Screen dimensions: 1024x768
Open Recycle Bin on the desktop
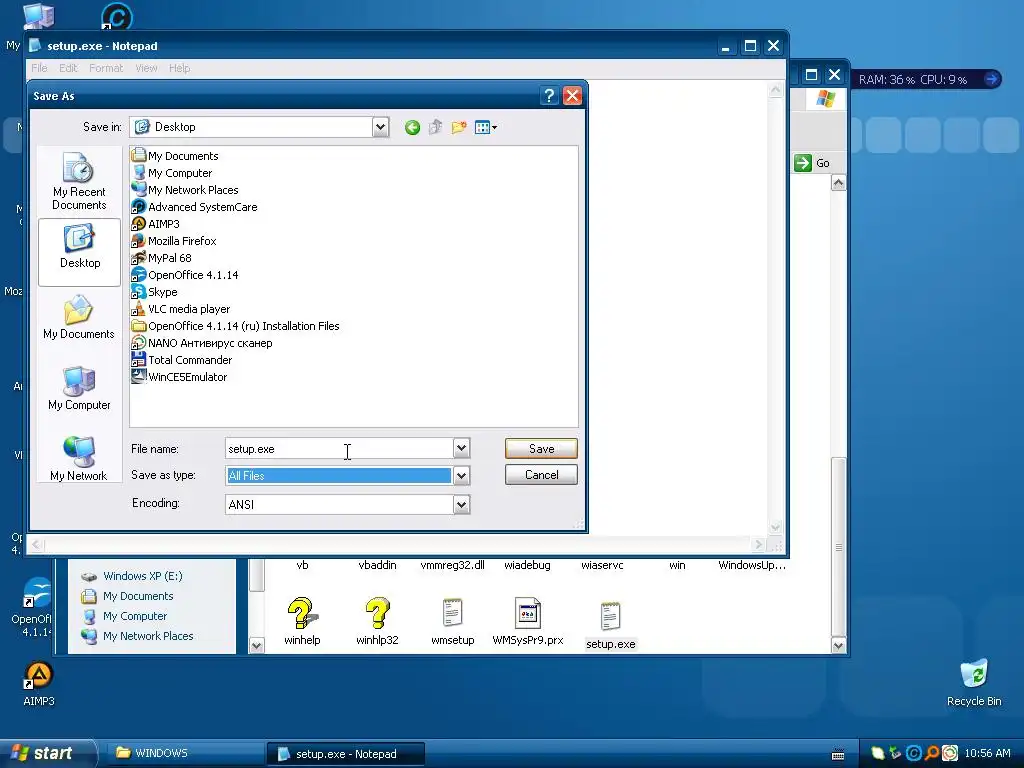tap(974, 682)
